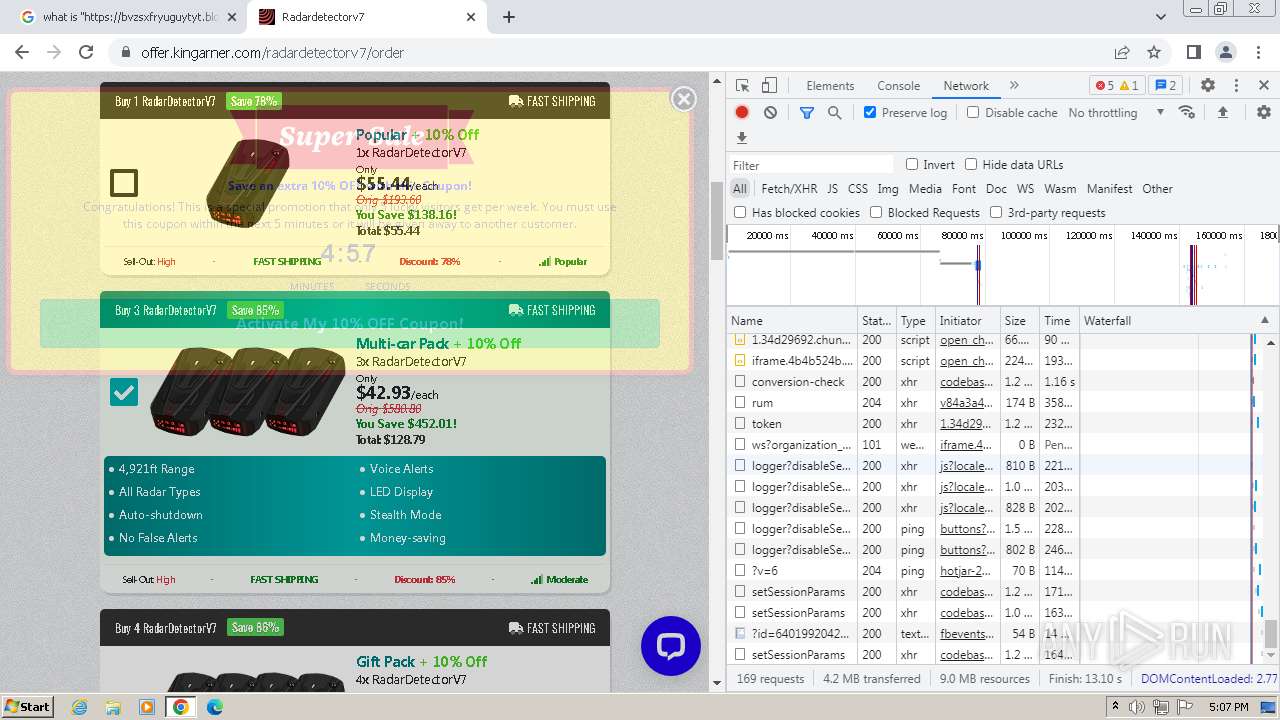The height and width of the screenshot is (720, 1280).
Task: Open the codebas initiator link for conversion-check
Action: (x=966, y=382)
